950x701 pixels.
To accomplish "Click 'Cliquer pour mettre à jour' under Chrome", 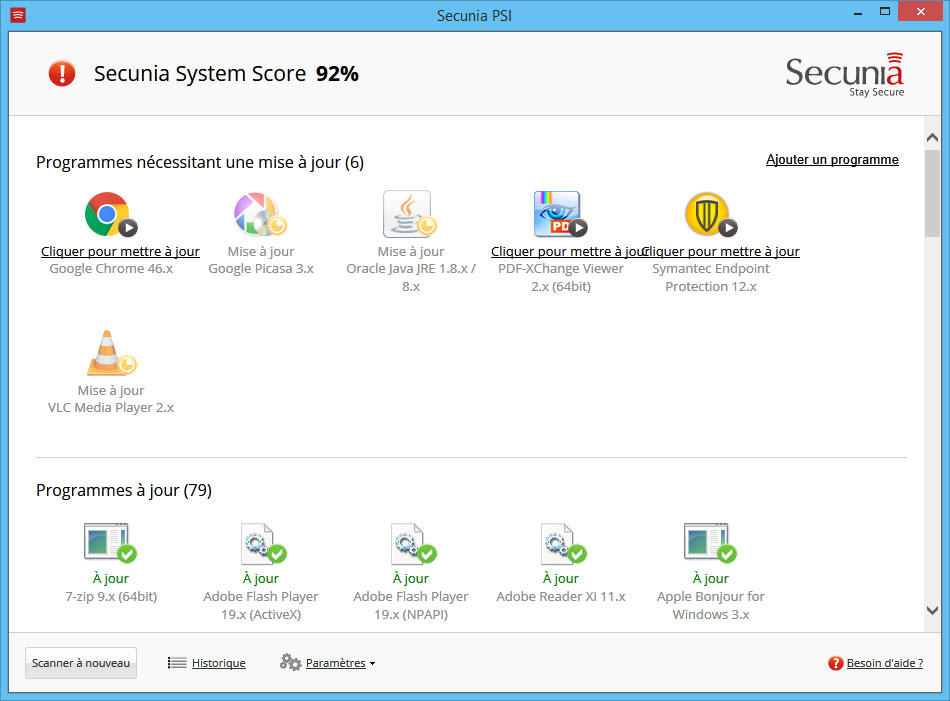I will [x=120, y=252].
